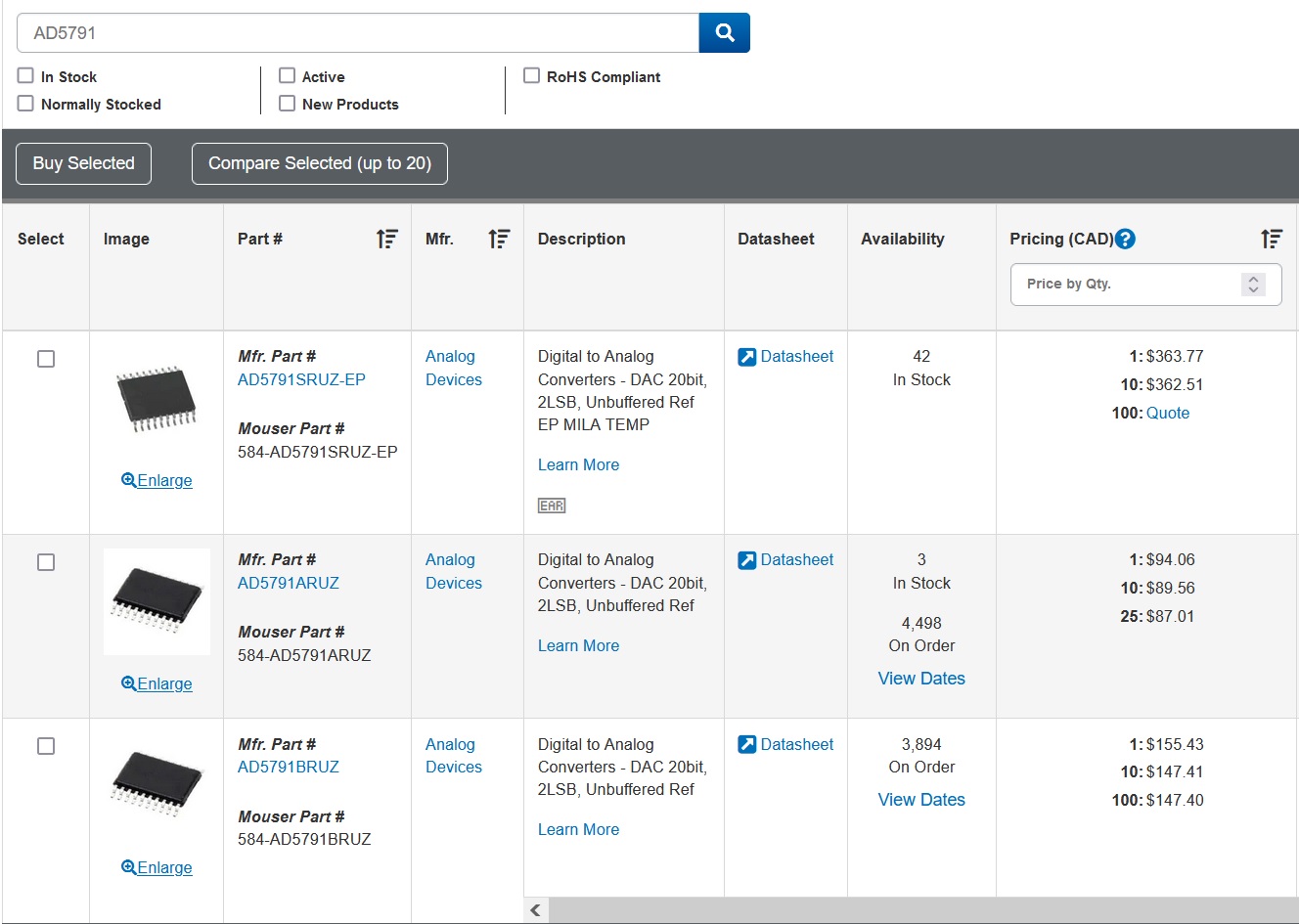1299x924 pixels.
Task: Tick the Active filter checkbox
Action: pos(287,75)
